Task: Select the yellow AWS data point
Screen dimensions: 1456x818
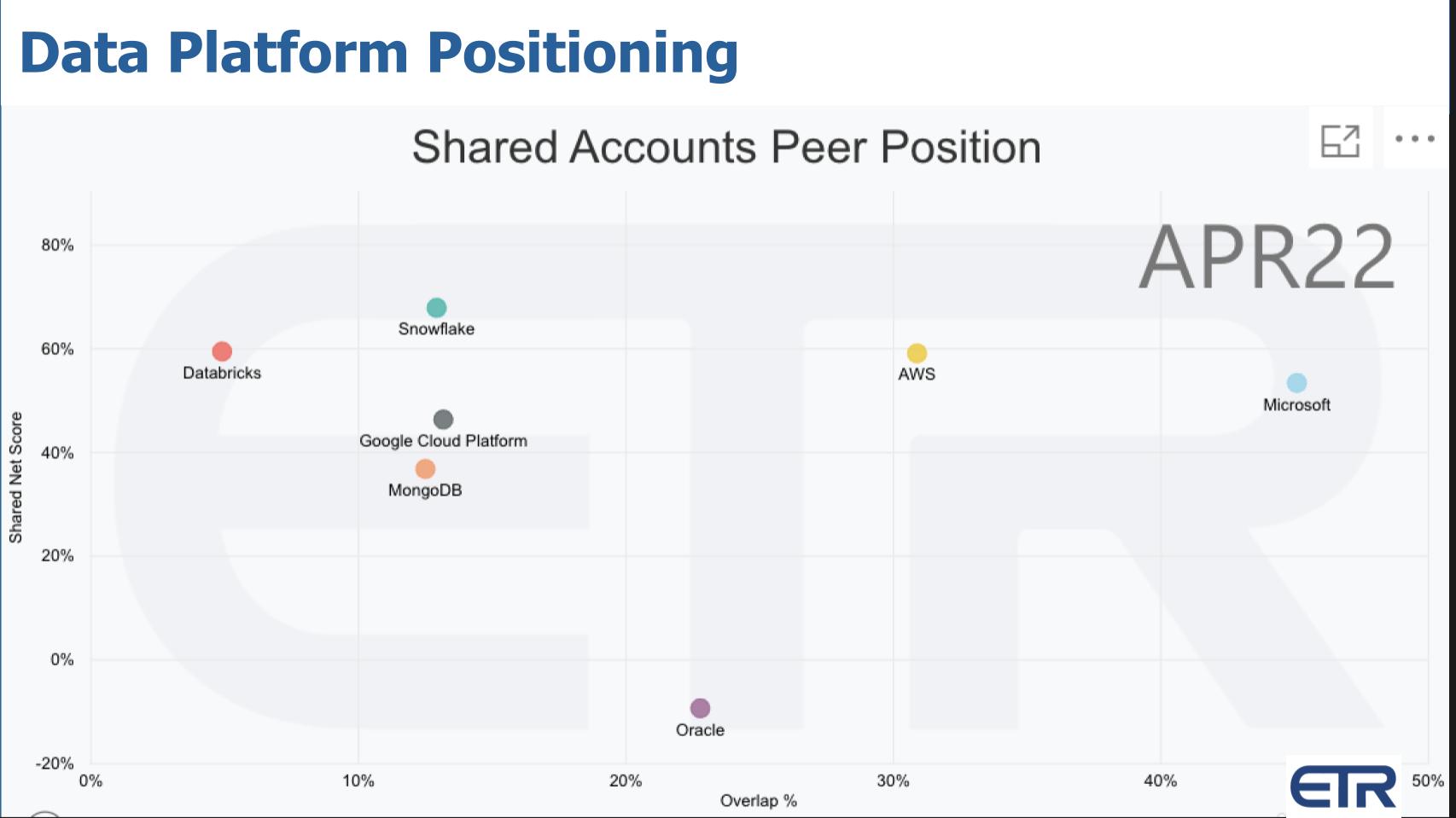Action: tap(917, 353)
